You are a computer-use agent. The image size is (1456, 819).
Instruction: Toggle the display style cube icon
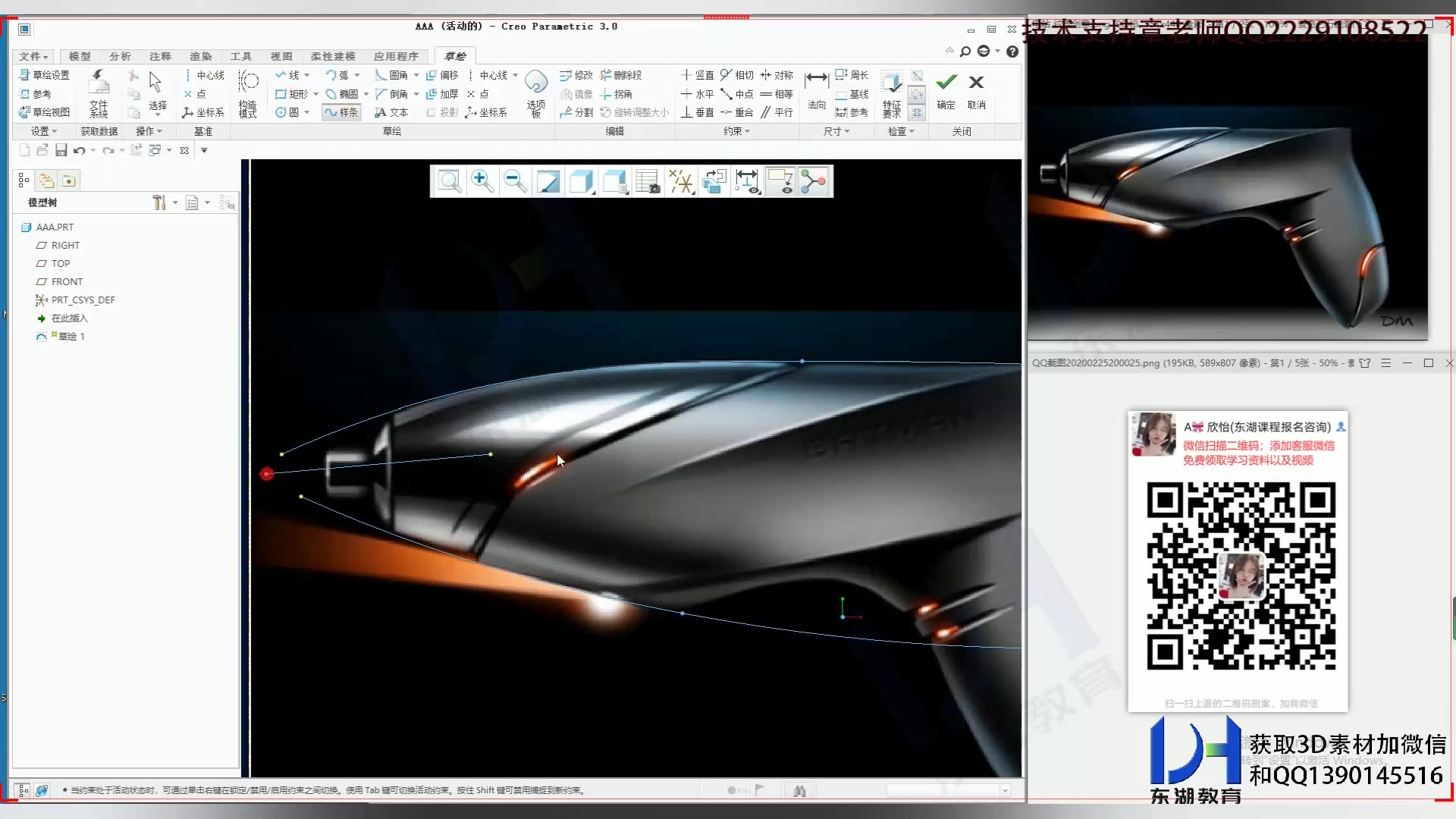[x=581, y=181]
